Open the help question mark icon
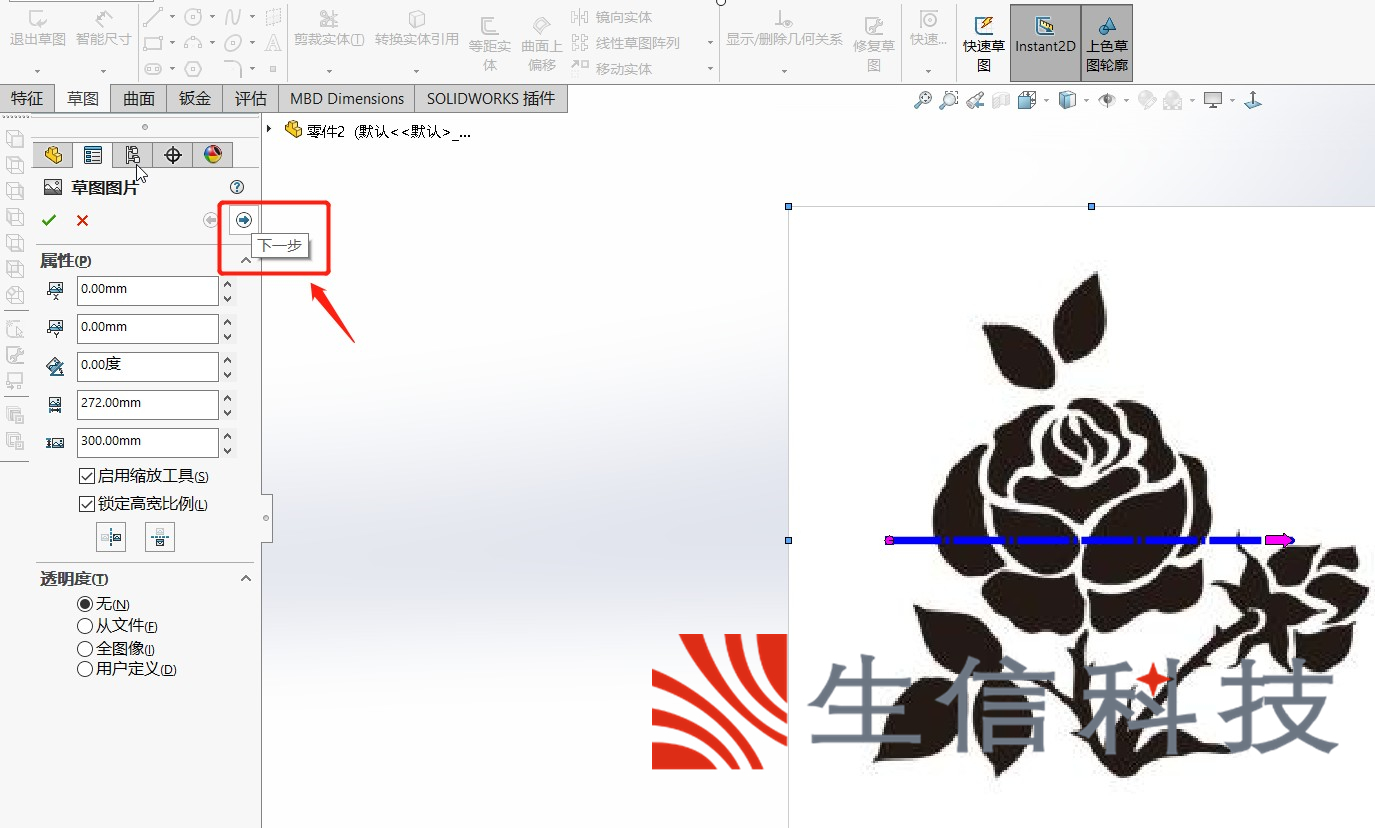 coord(237,187)
